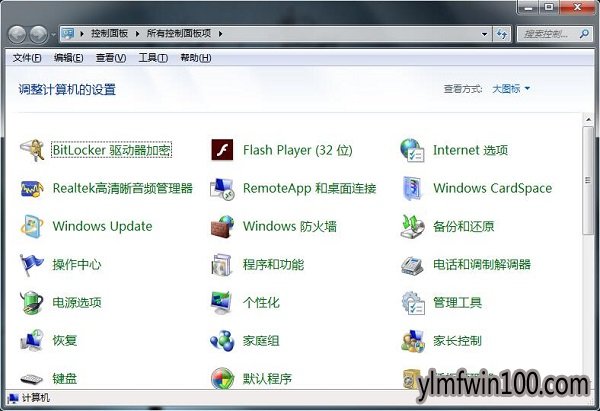The width and height of the screenshot is (600, 411).
Task: Click the 家长控制 text link
Action: pyautogui.click(x=457, y=341)
